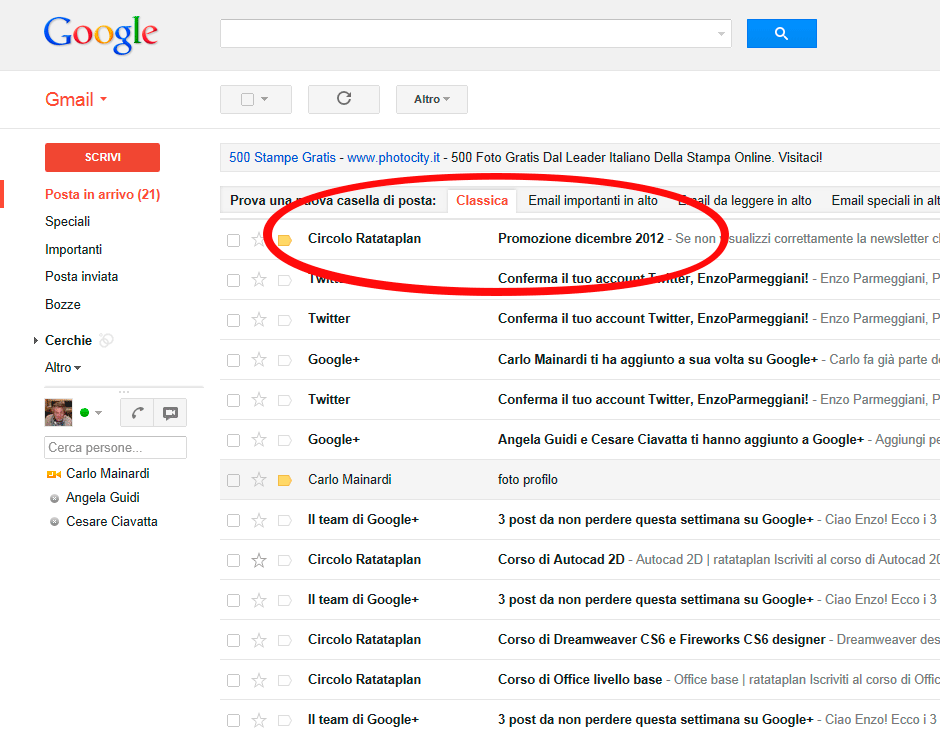Image resolution: width=940 pixels, height=732 pixels.
Task: Tick the foto profilo email checkbox
Action: click(233, 480)
